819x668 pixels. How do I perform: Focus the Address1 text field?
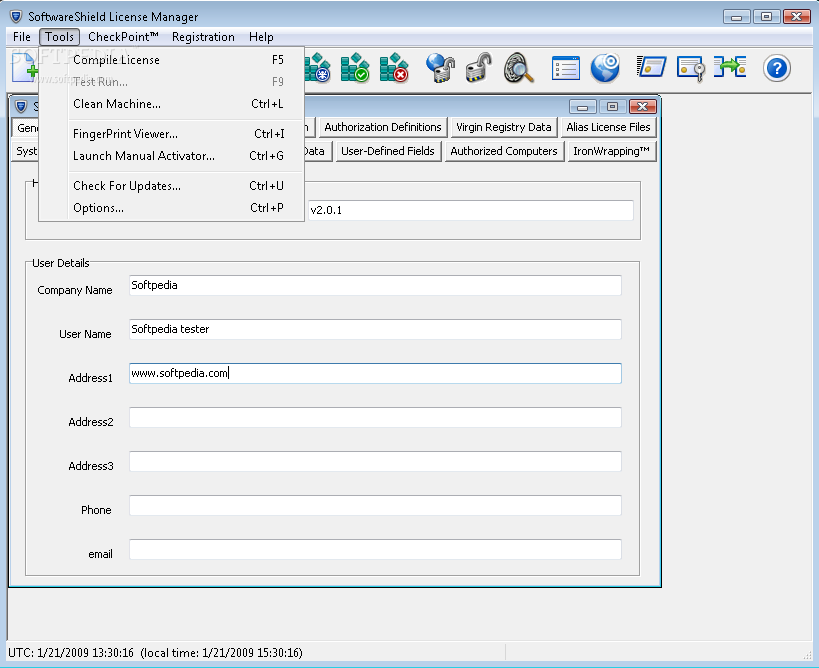375,373
